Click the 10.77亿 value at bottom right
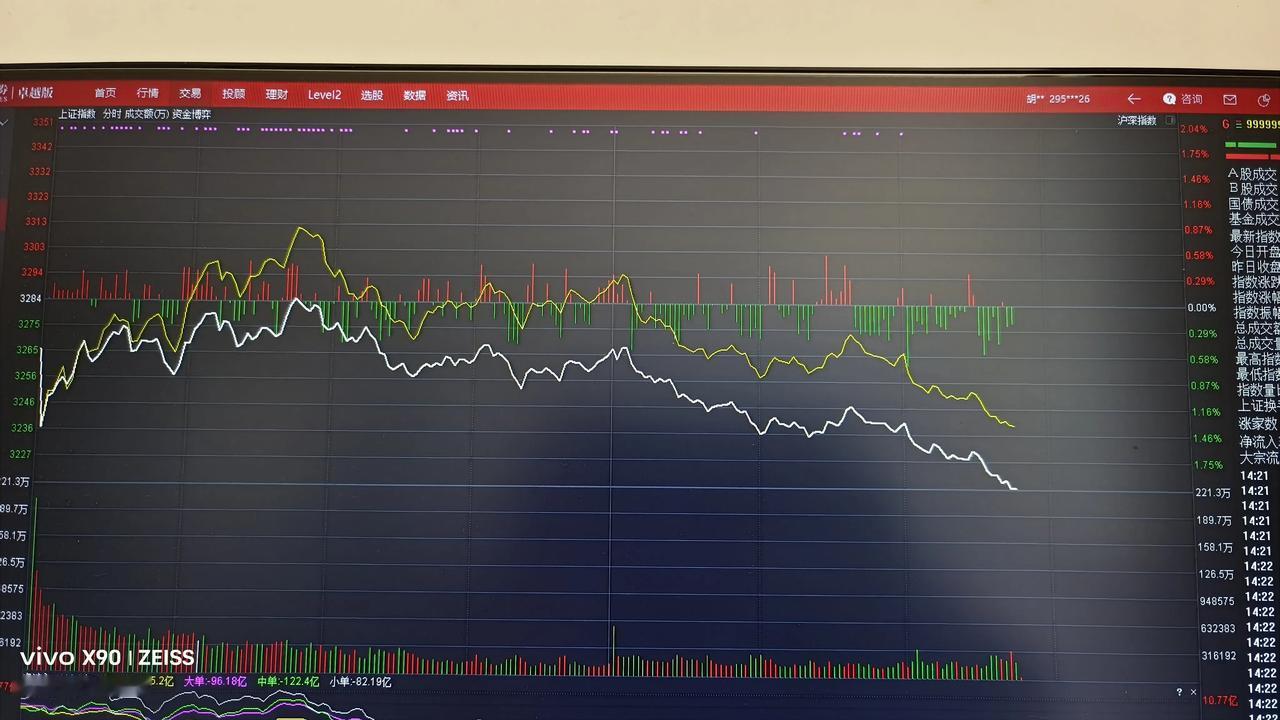This screenshot has height=720, width=1280. [1220, 701]
